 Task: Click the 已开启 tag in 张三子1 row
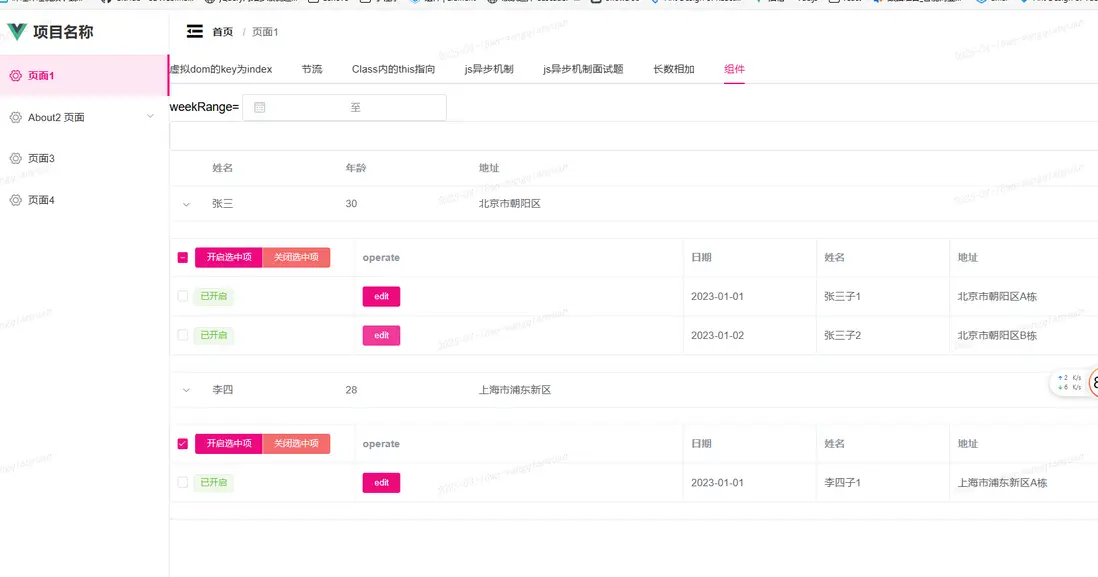pyautogui.click(x=214, y=296)
